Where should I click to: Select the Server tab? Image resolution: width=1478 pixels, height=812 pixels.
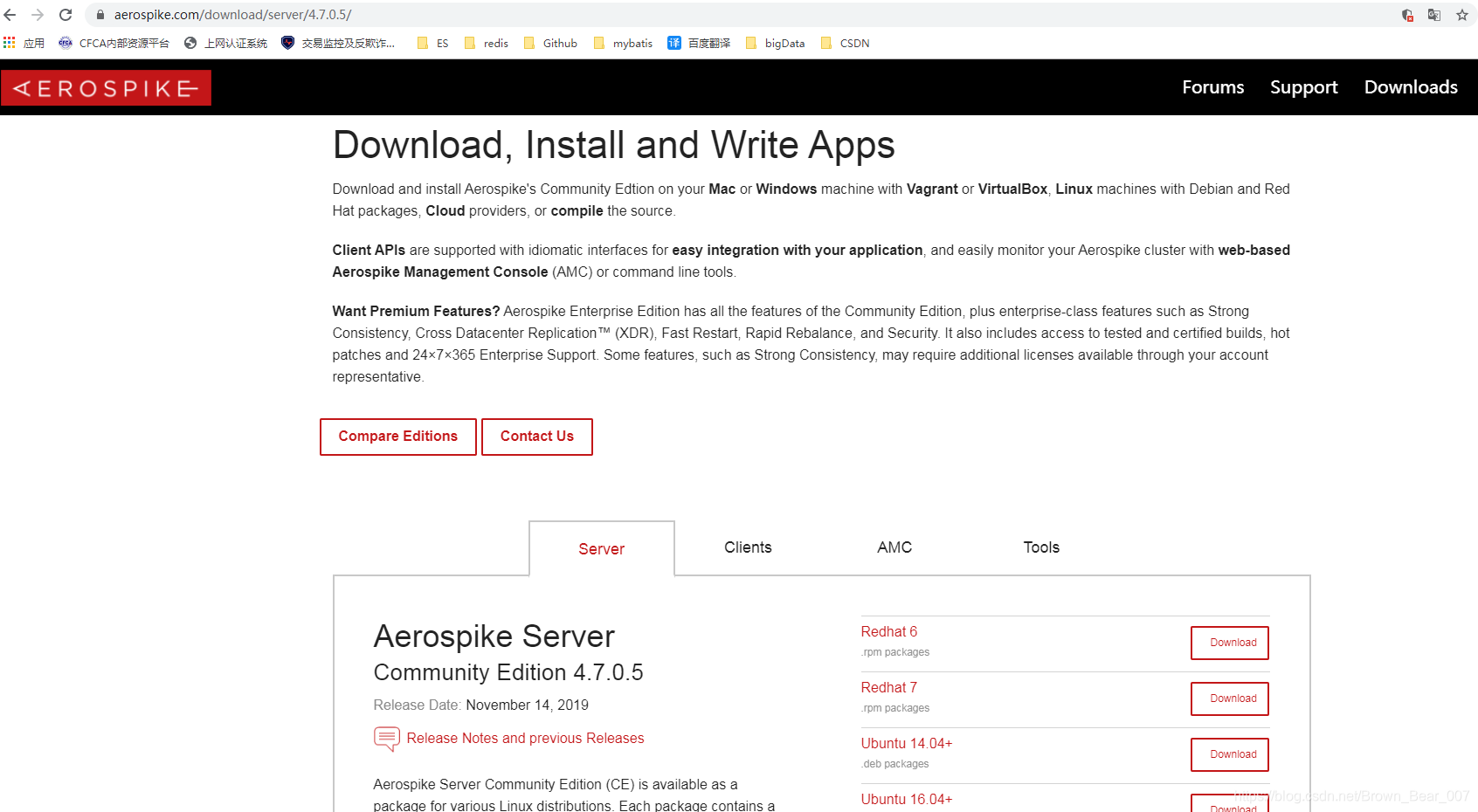pos(602,548)
